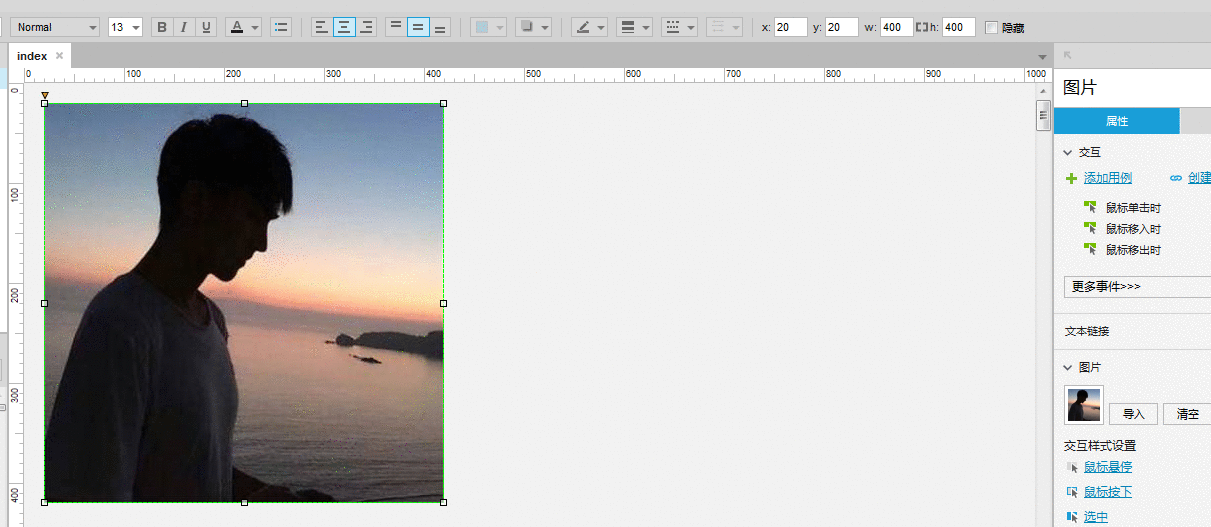Click the green plus add case icon

[x=1072, y=178]
